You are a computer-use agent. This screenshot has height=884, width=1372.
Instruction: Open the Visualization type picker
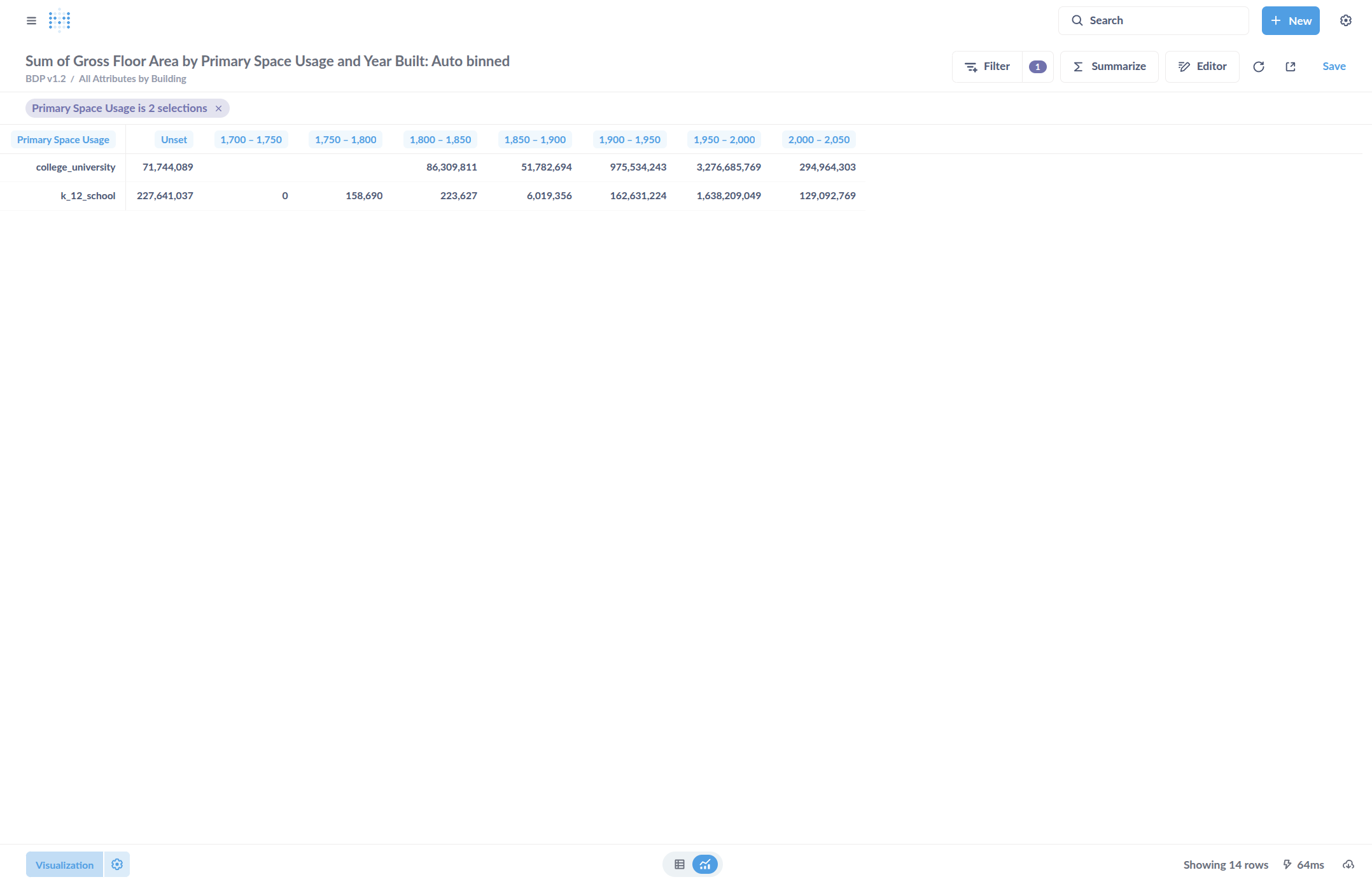tap(64, 865)
